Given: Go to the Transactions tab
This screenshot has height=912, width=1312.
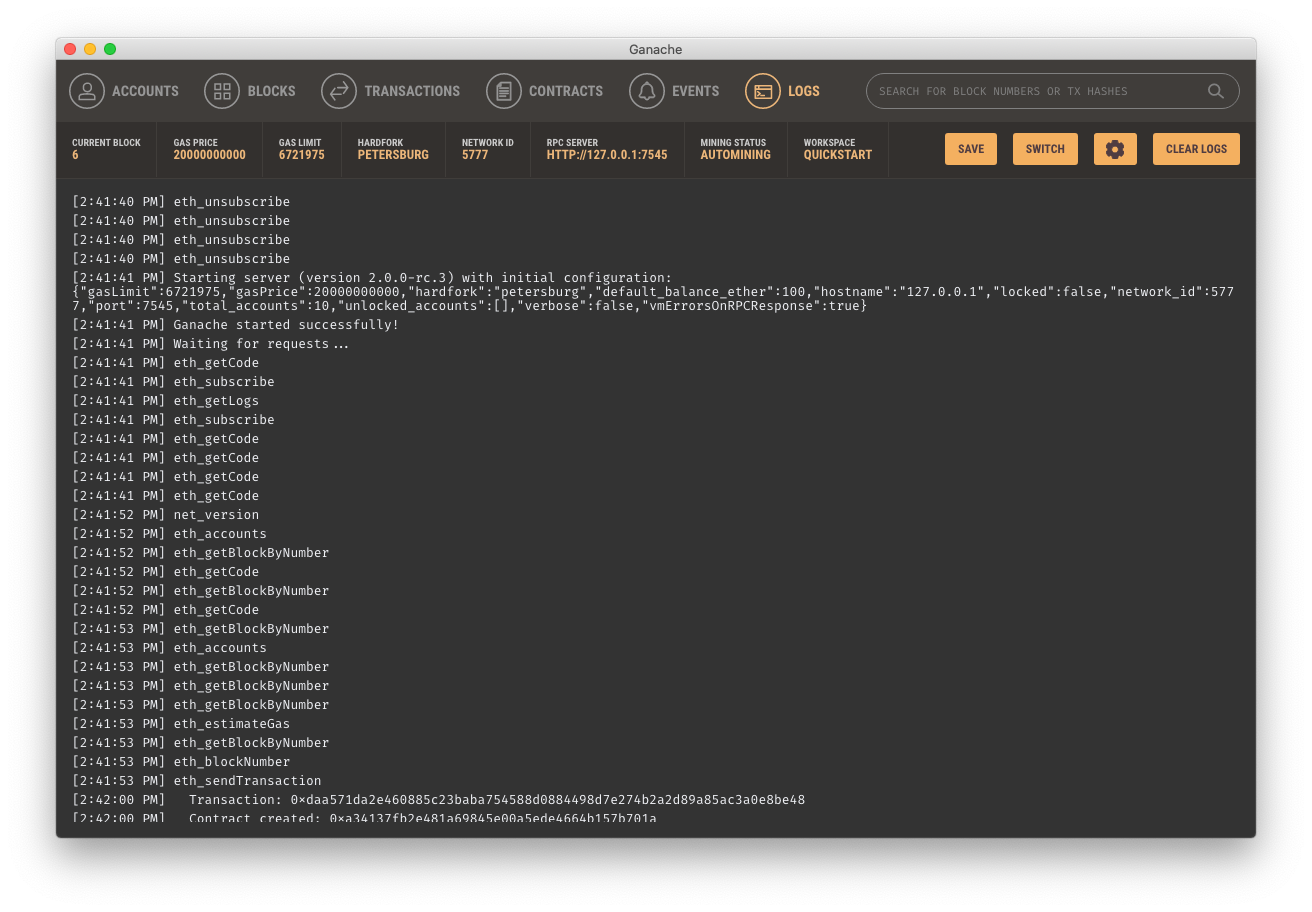Looking at the screenshot, I should (391, 91).
